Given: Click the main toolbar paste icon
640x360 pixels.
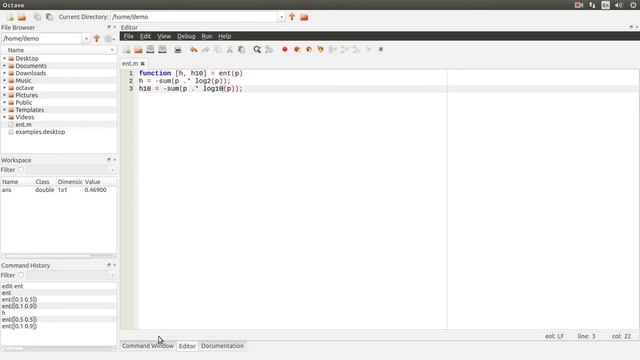Looking at the screenshot, I should [x=49, y=17].
